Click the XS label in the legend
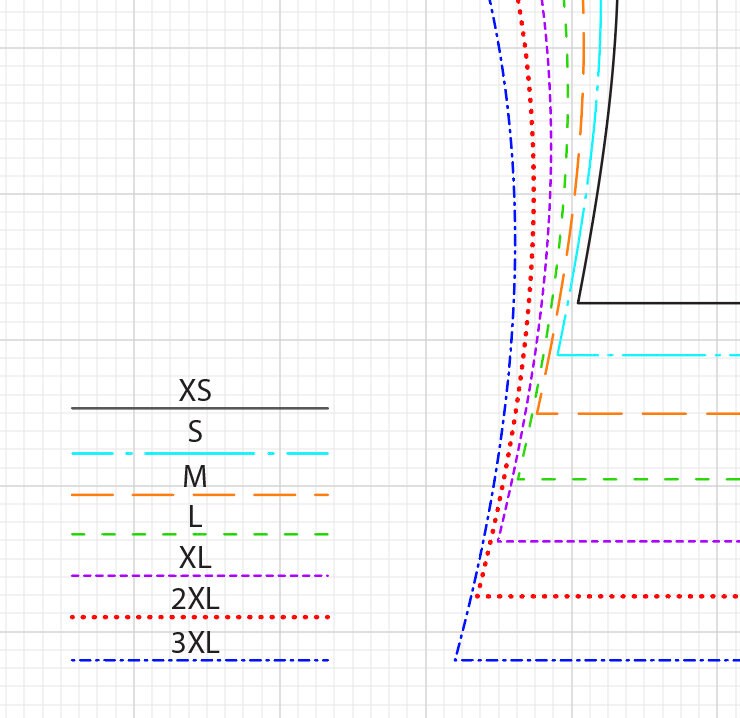This screenshot has width=740, height=718. click(x=195, y=391)
